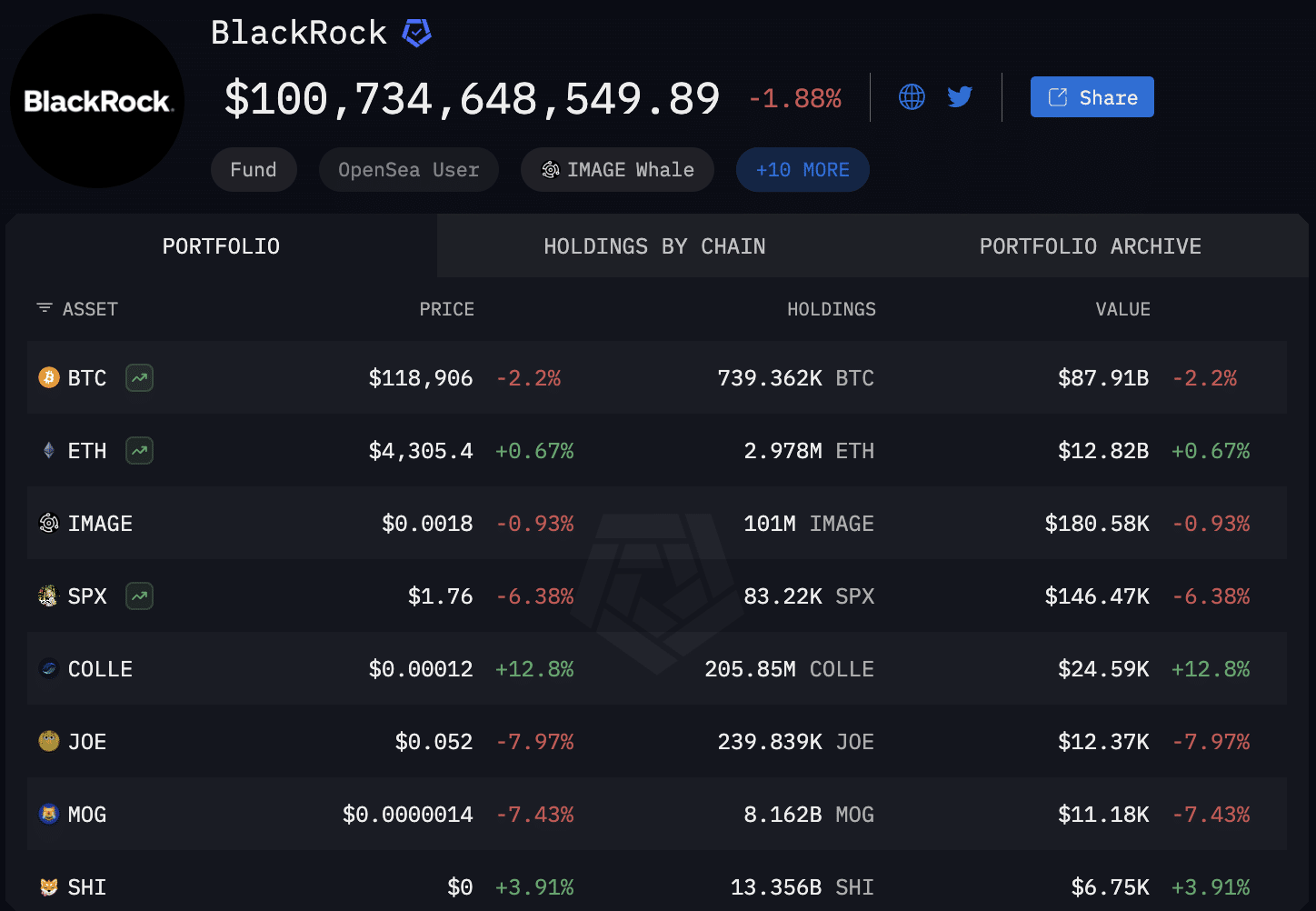Click the Bitcoin coin logo
Screen dimensions: 1316x911
tap(49, 377)
